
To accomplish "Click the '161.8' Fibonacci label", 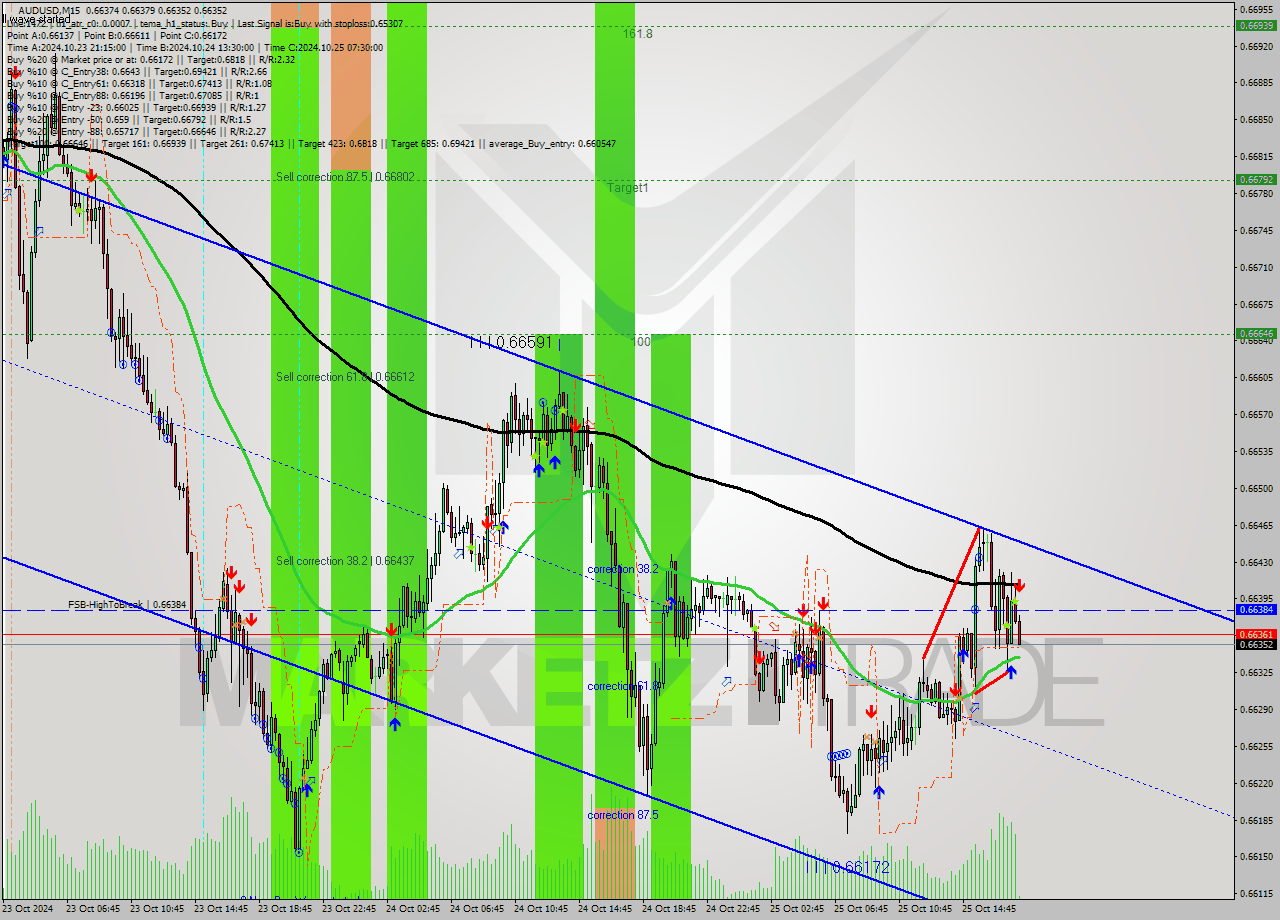I will [637, 34].
